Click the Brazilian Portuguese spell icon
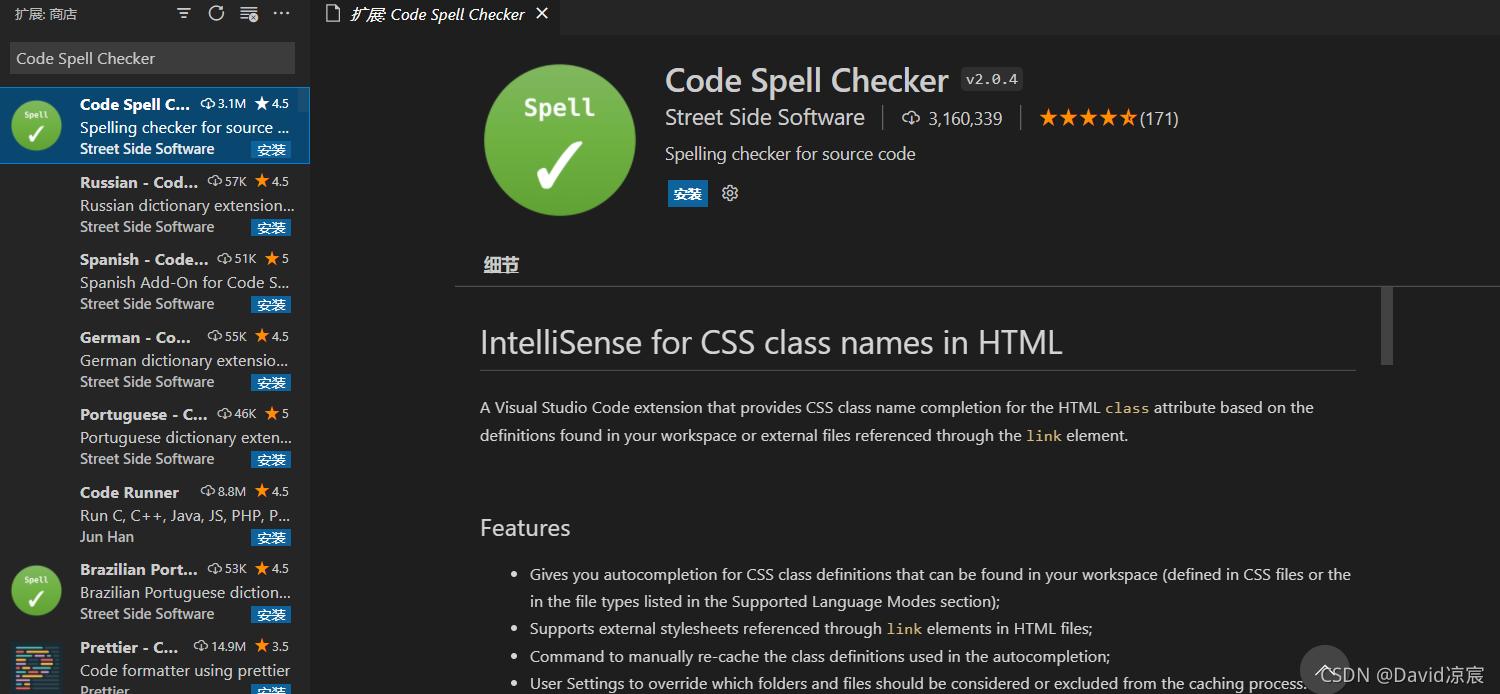Screen dimensions: 1500x694 pos(36,591)
